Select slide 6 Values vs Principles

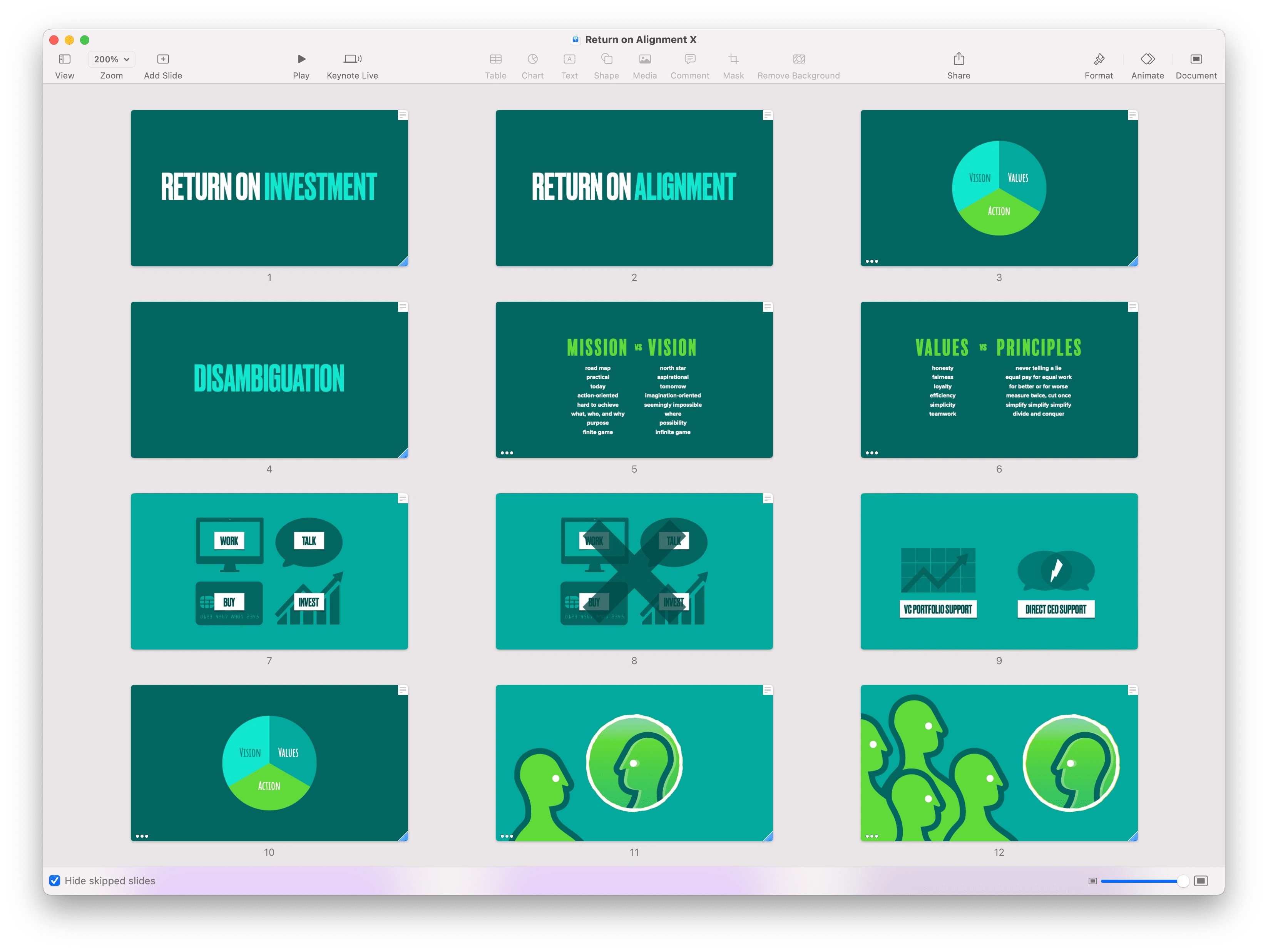[999, 379]
